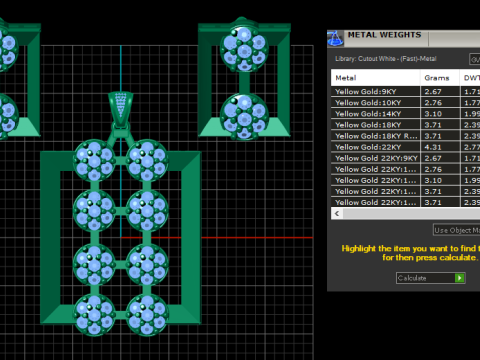The width and height of the screenshot is (480, 360).
Task: Select the Yellow Gold:10KY row
Action: point(405,103)
